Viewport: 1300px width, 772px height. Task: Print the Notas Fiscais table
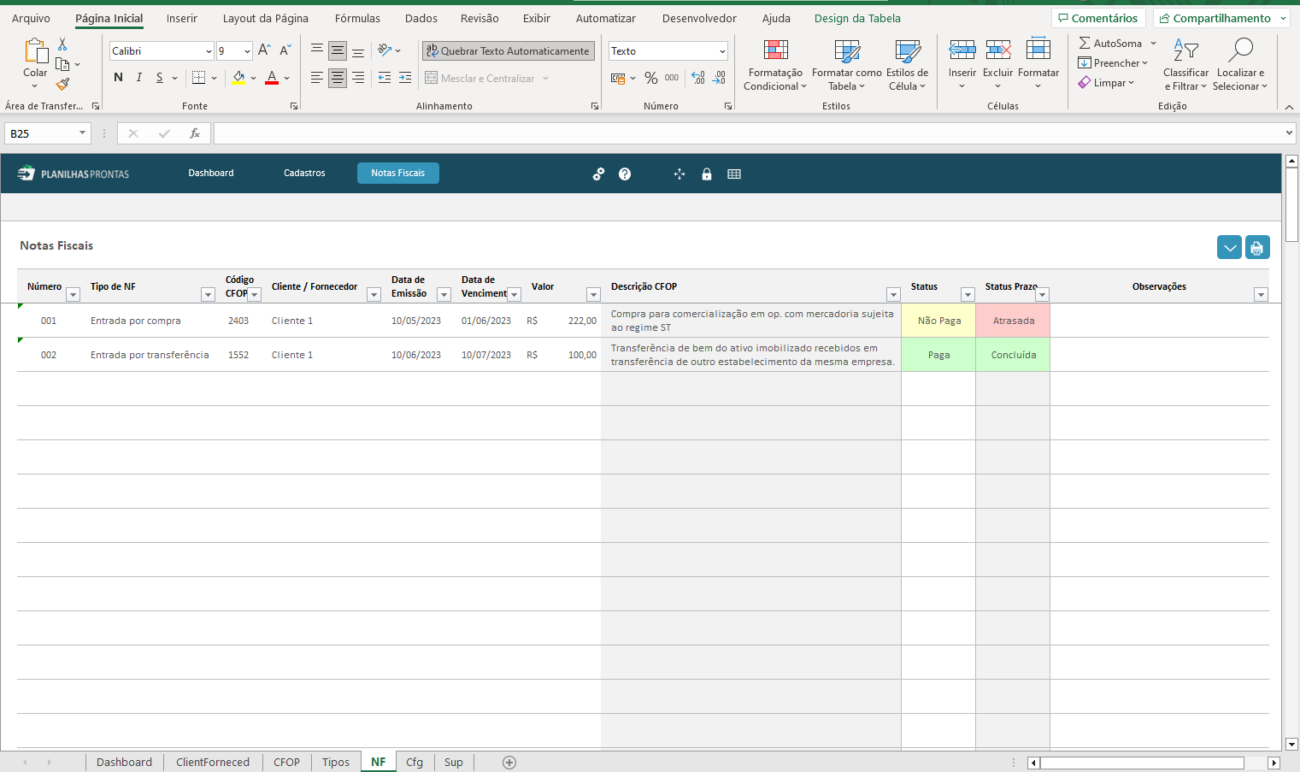click(1257, 246)
